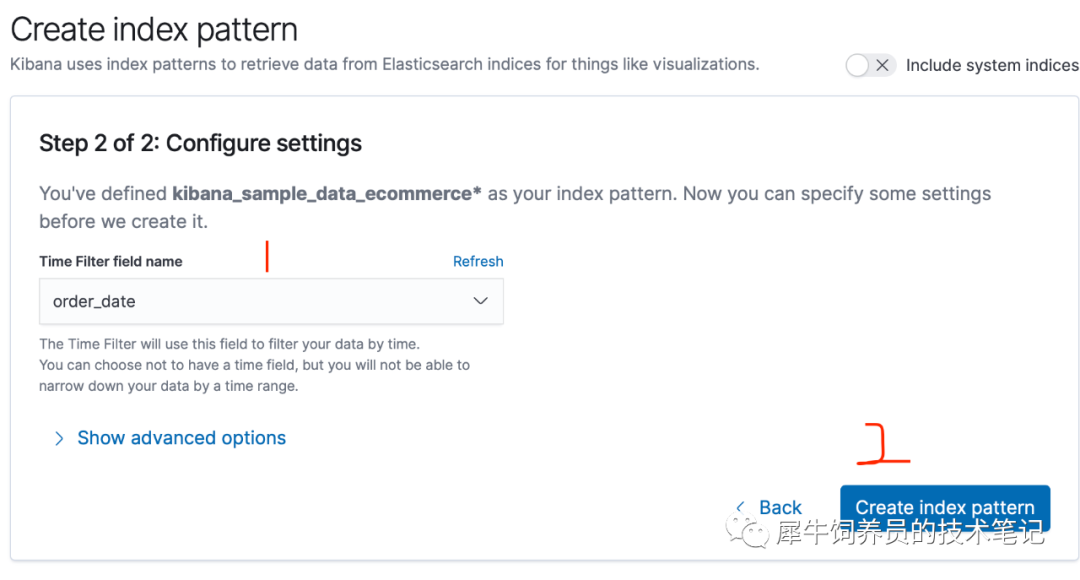The width and height of the screenshot is (1080, 580).
Task: Click the 'Step 2 of 2: Configure settings' title
Action: tap(200, 143)
